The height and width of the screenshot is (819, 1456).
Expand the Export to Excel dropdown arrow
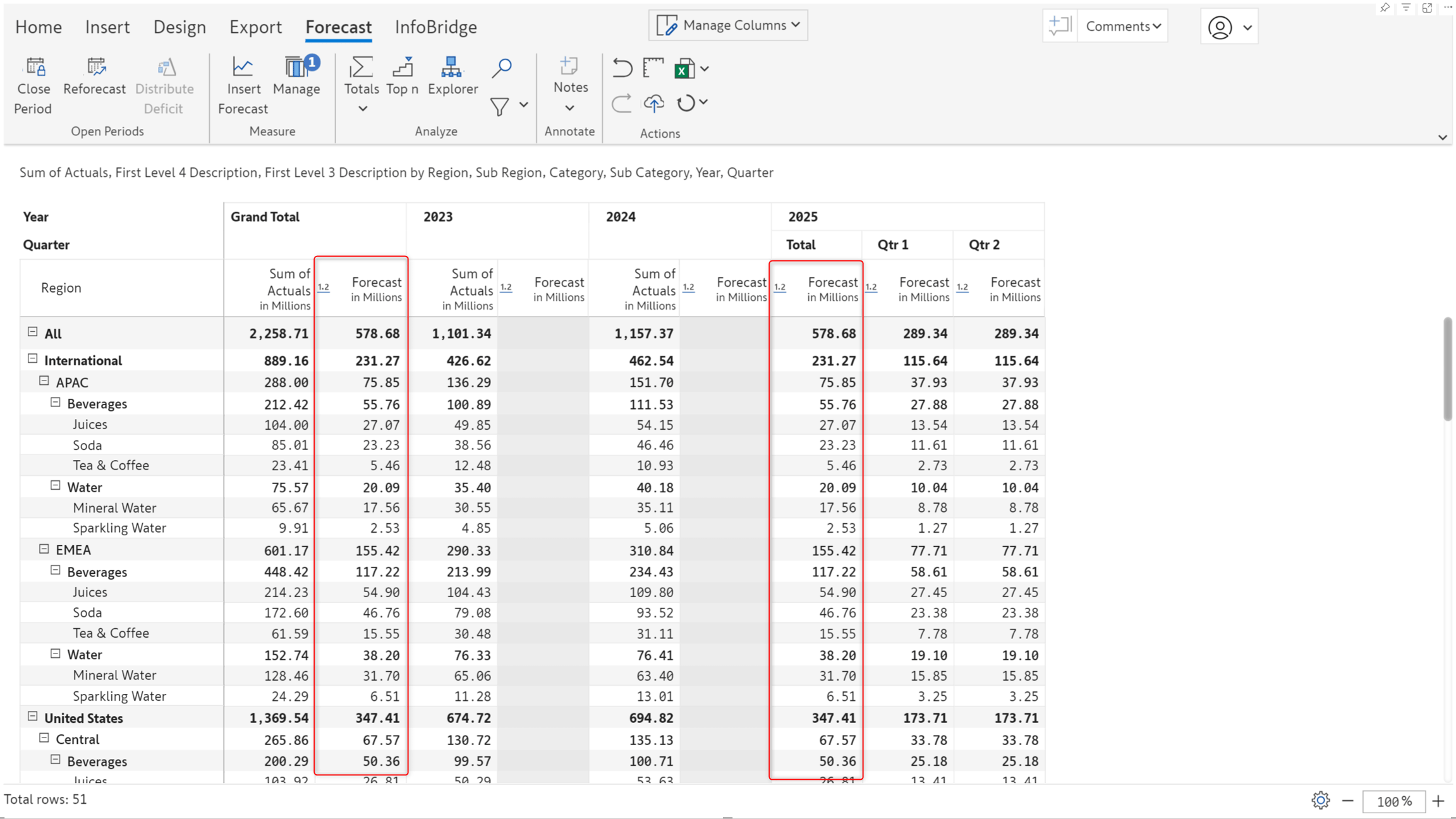(x=705, y=68)
